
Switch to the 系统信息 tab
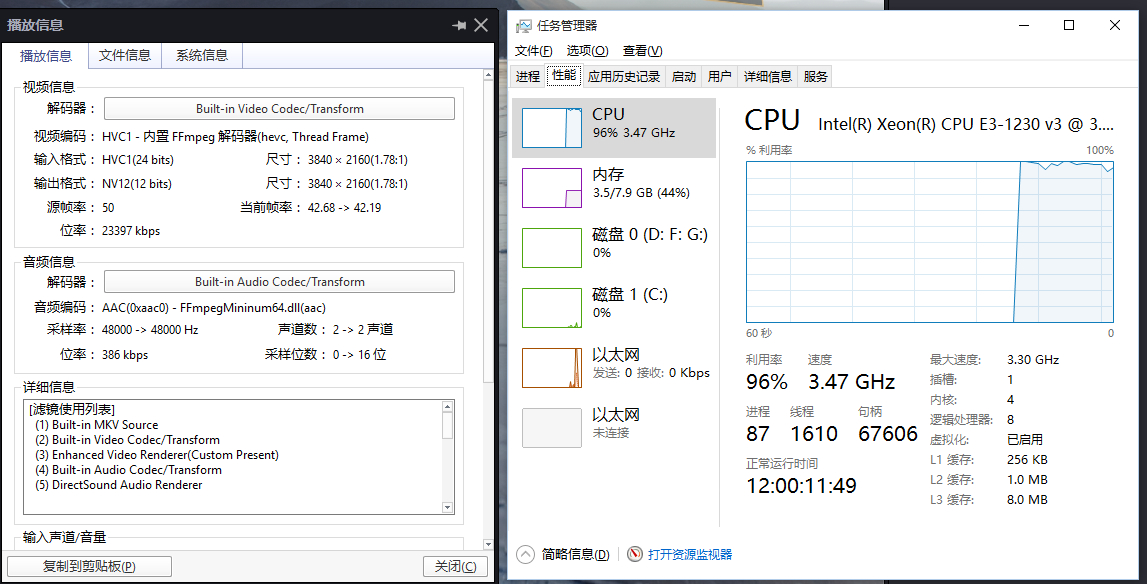pyautogui.click(x=202, y=56)
